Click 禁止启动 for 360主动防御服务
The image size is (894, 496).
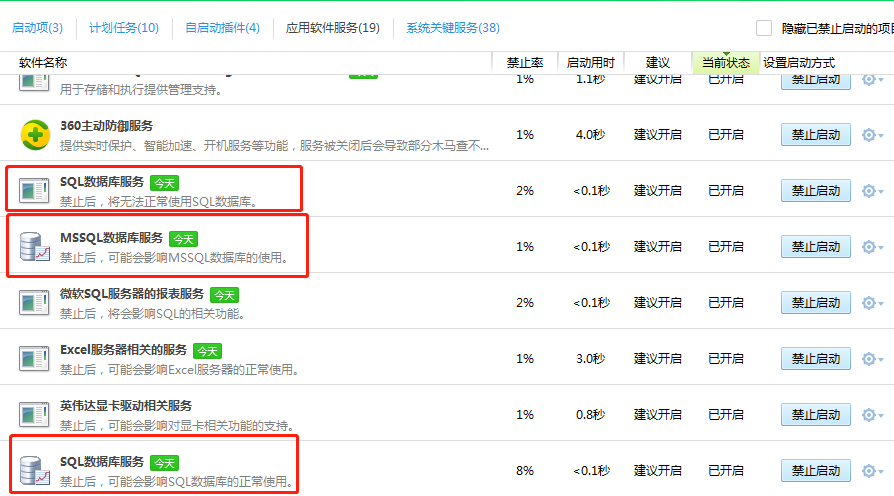coord(816,135)
